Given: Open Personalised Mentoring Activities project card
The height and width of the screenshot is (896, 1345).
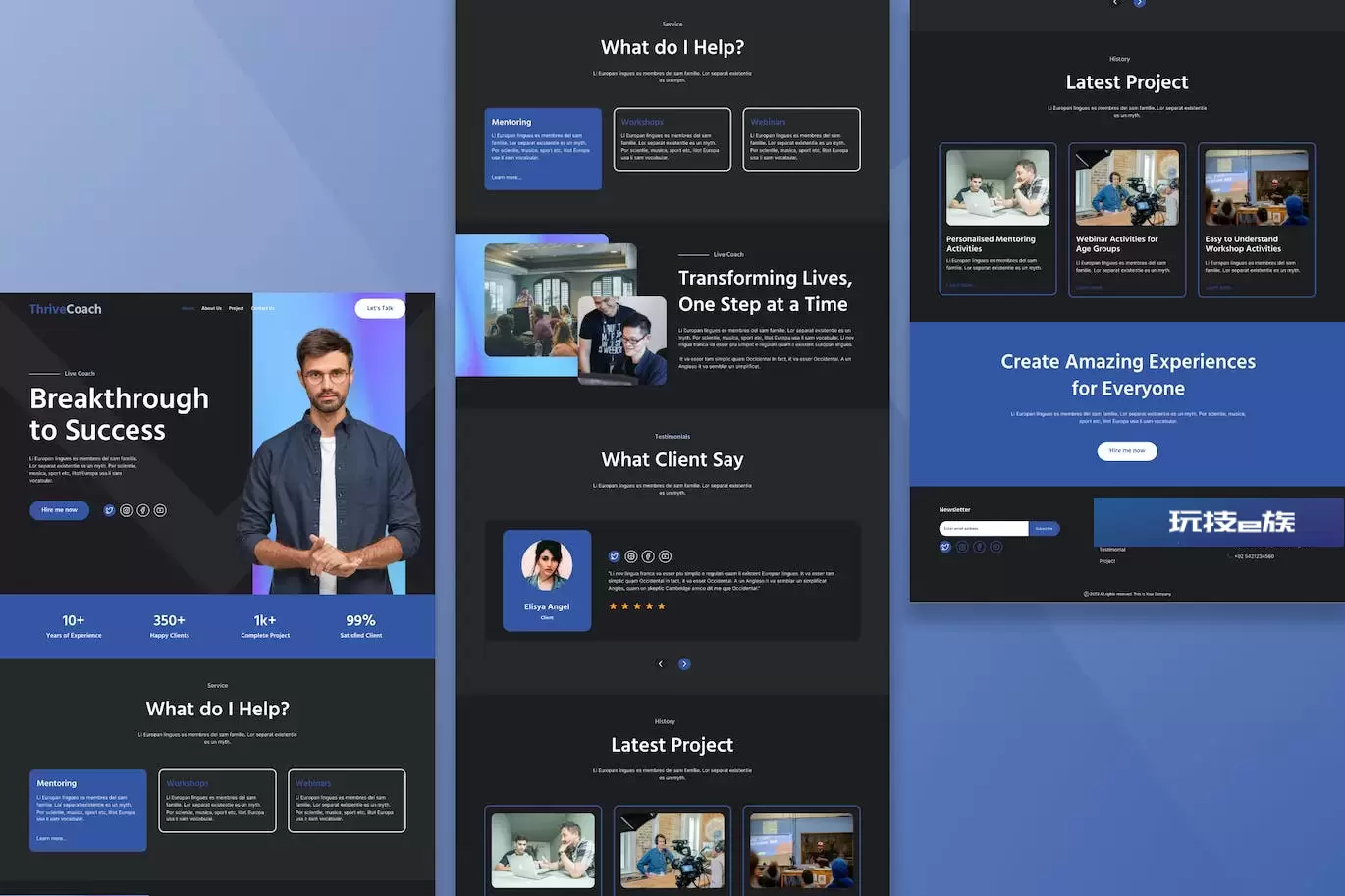Looking at the screenshot, I should [x=997, y=220].
